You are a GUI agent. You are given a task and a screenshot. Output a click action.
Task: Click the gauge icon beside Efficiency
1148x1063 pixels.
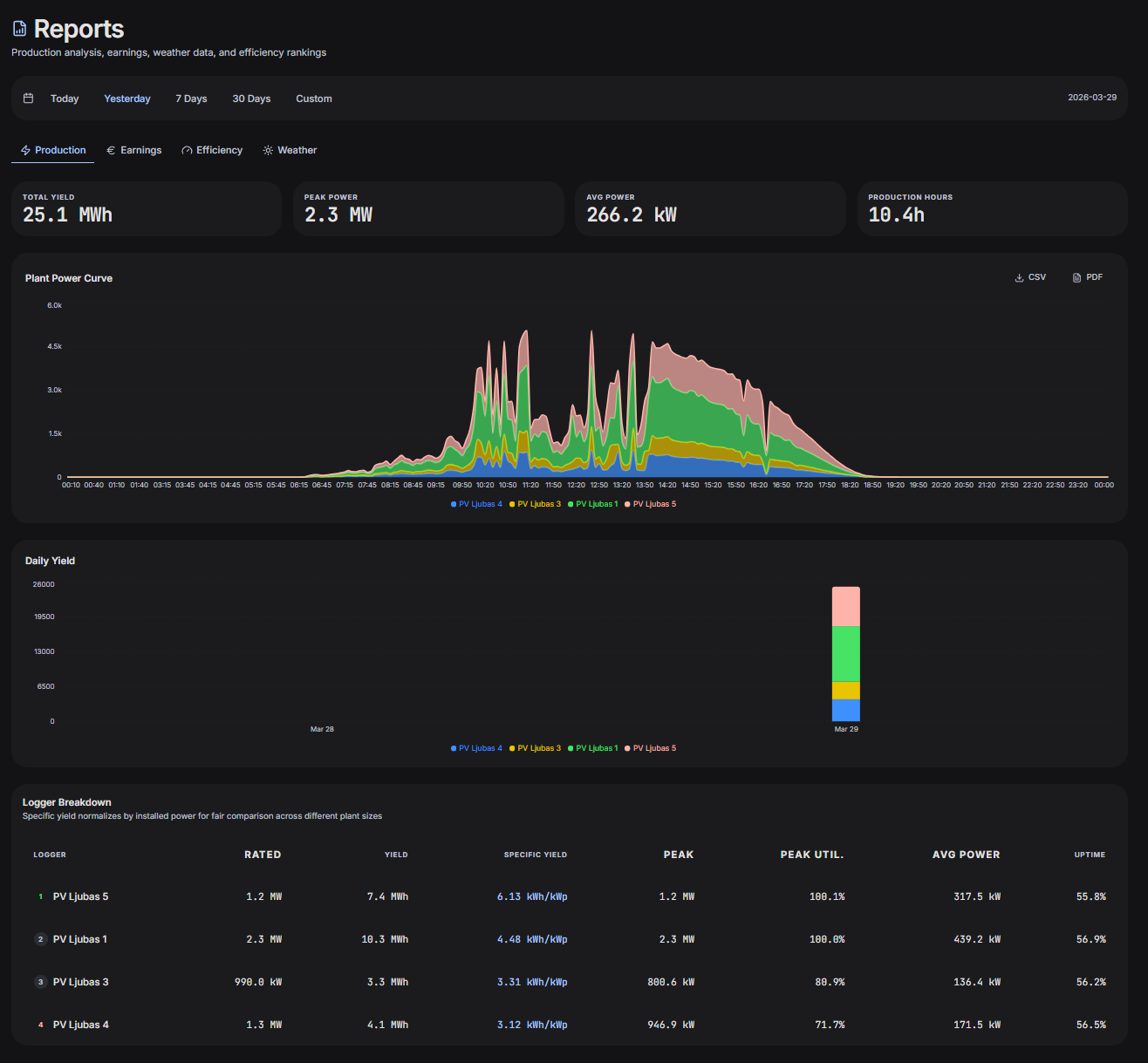186,150
